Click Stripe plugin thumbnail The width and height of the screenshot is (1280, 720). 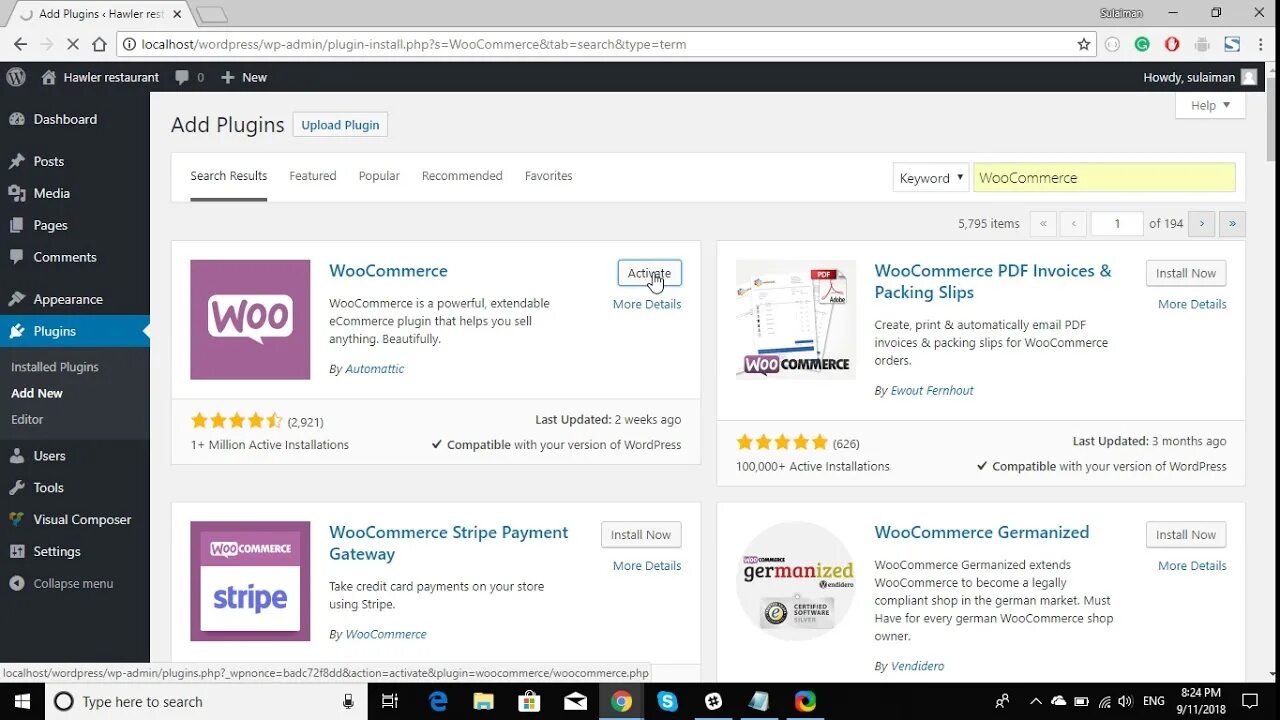[x=250, y=581]
